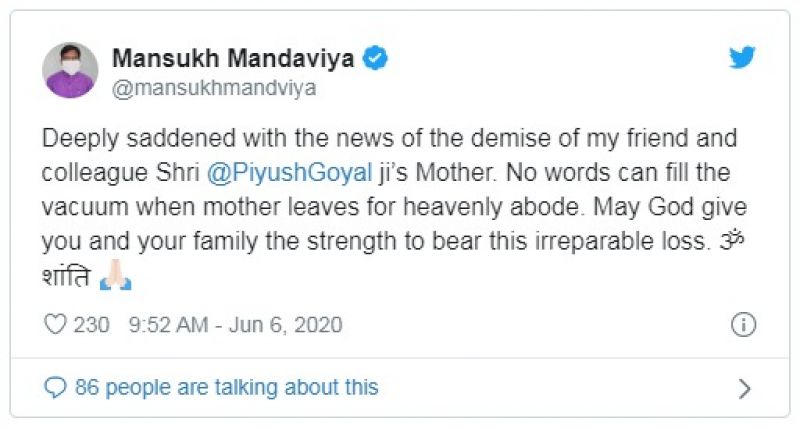This screenshot has width=800, height=429.
Task: Click "86 people are talking about this"
Action: point(225,386)
